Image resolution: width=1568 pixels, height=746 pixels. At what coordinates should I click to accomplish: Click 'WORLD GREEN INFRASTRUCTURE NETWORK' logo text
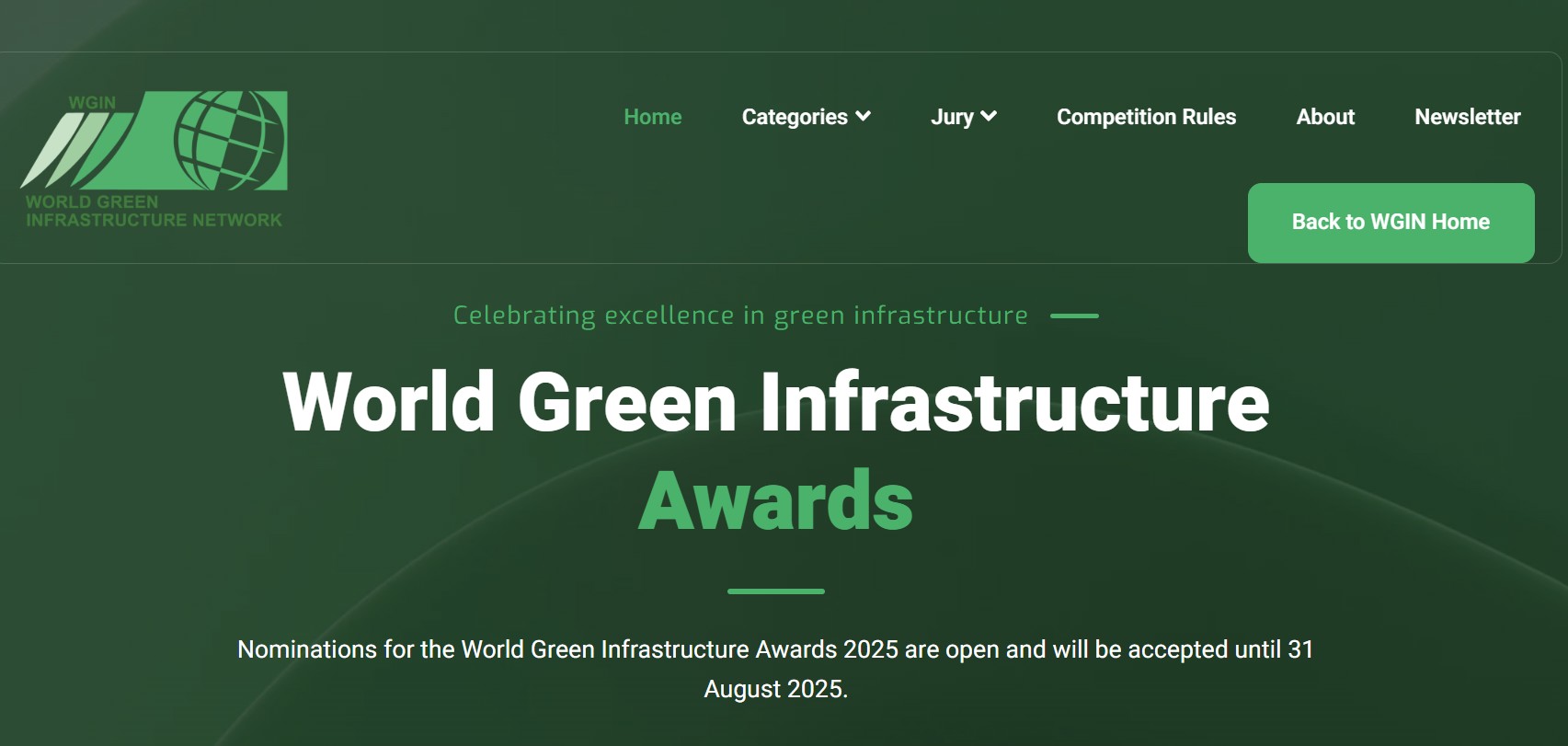pyautogui.click(x=154, y=211)
